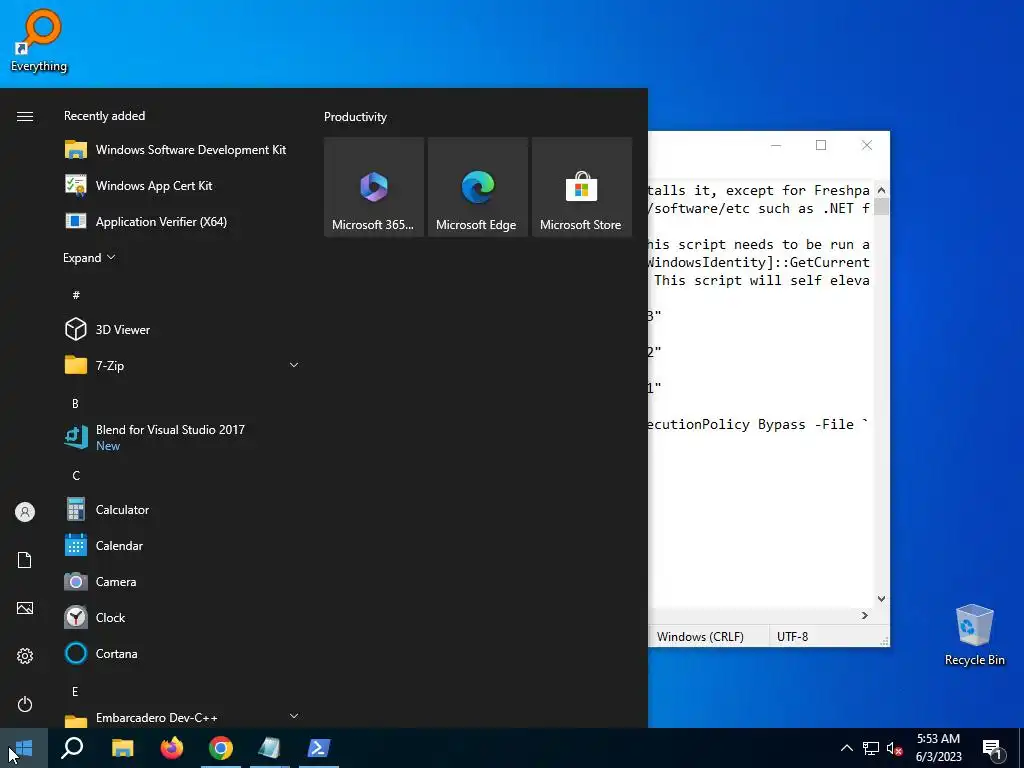
Task: Launch the Camera app
Action: [182, 581]
